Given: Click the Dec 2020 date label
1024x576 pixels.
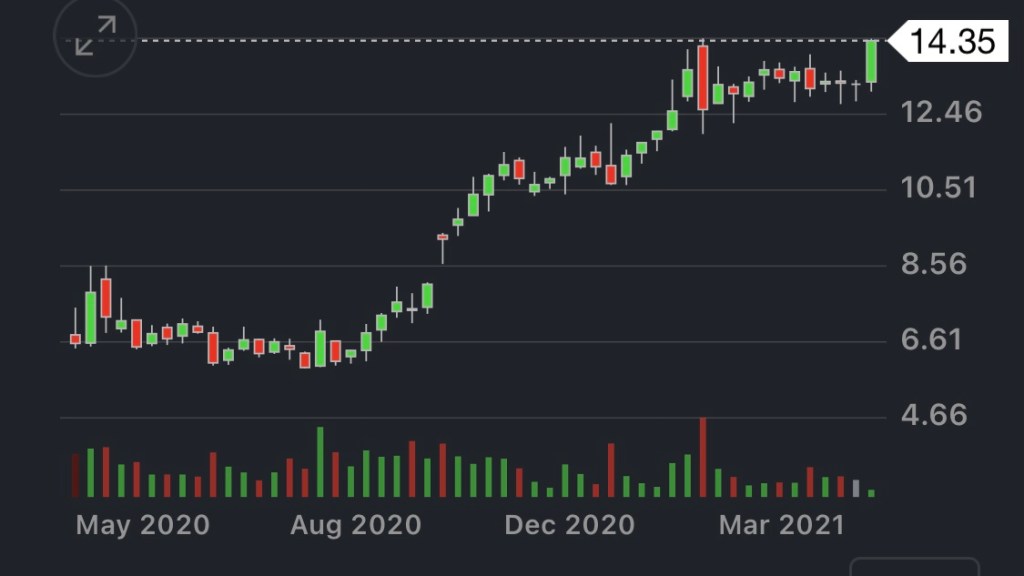Looking at the screenshot, I should 569,525.
